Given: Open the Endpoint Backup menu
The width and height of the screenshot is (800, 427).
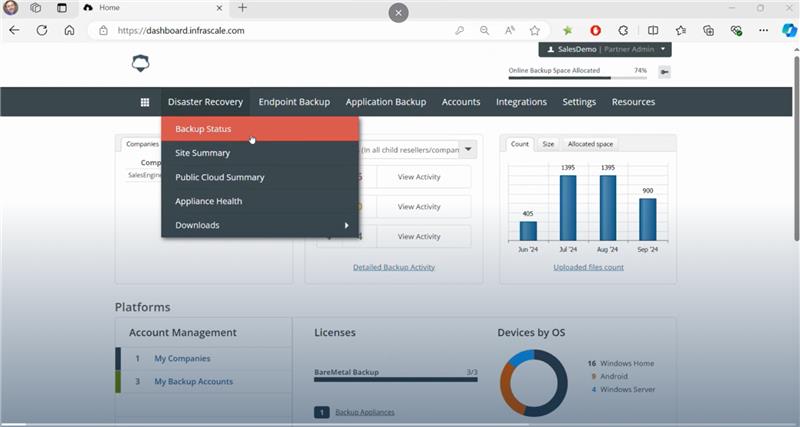Looking at the screenshot, I should click(294, 102).
